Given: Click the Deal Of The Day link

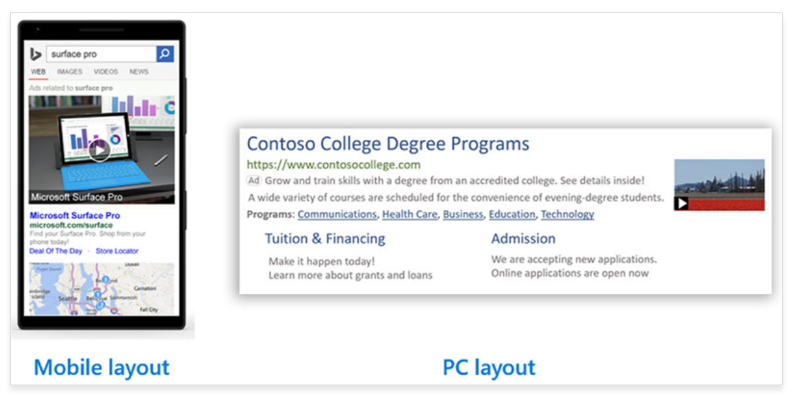Looking at the screenshot, I should (x=56, y=251).
